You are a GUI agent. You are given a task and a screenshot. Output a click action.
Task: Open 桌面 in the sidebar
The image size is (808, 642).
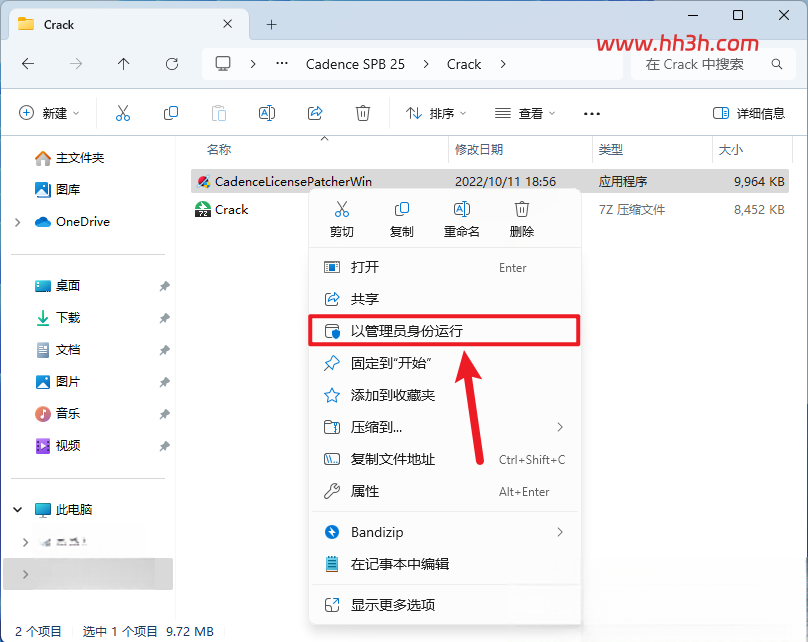(x=57, y=285)
